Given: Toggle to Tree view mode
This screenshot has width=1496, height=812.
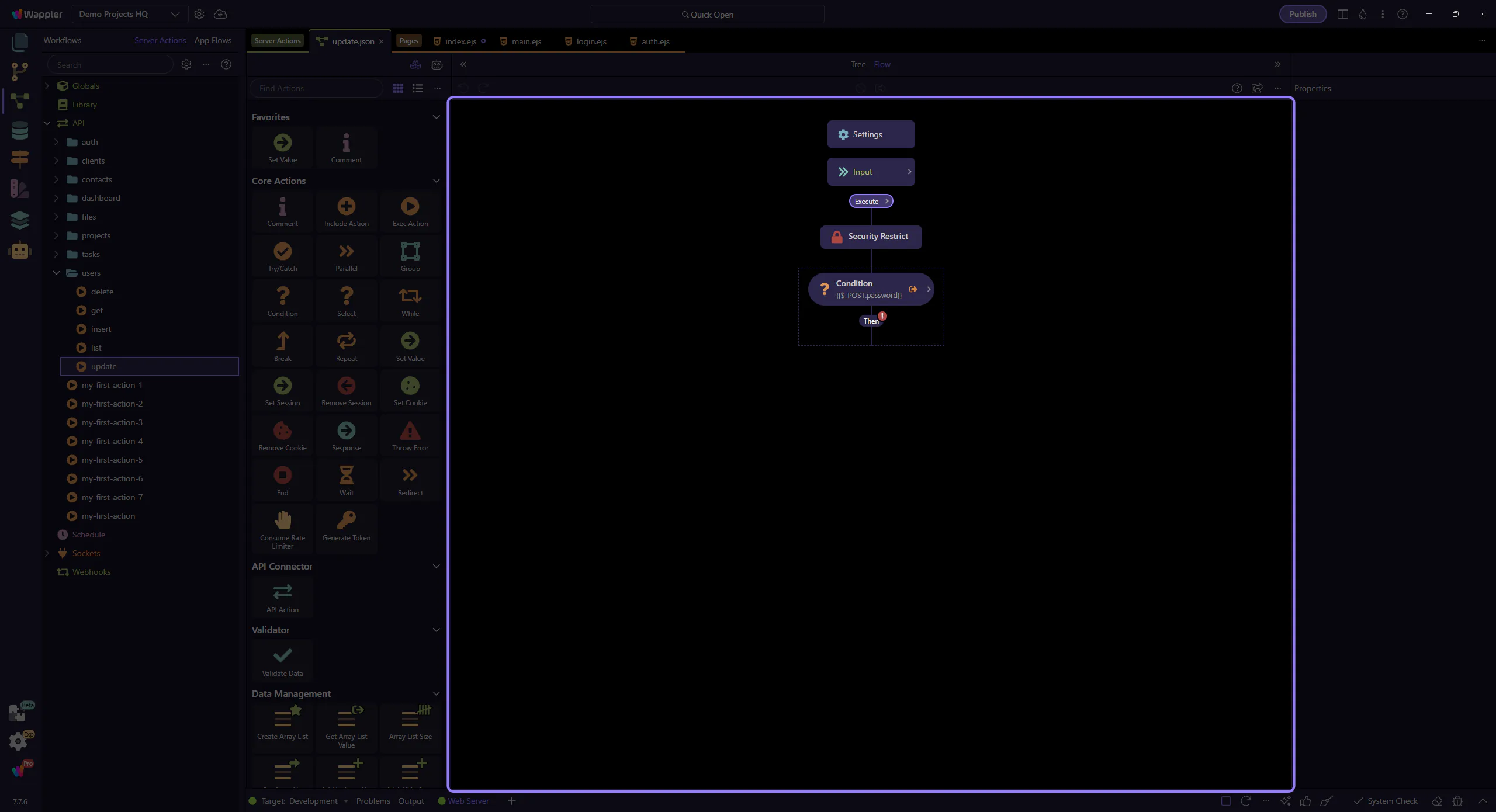Looking at the screenshot, I should 858,64.
